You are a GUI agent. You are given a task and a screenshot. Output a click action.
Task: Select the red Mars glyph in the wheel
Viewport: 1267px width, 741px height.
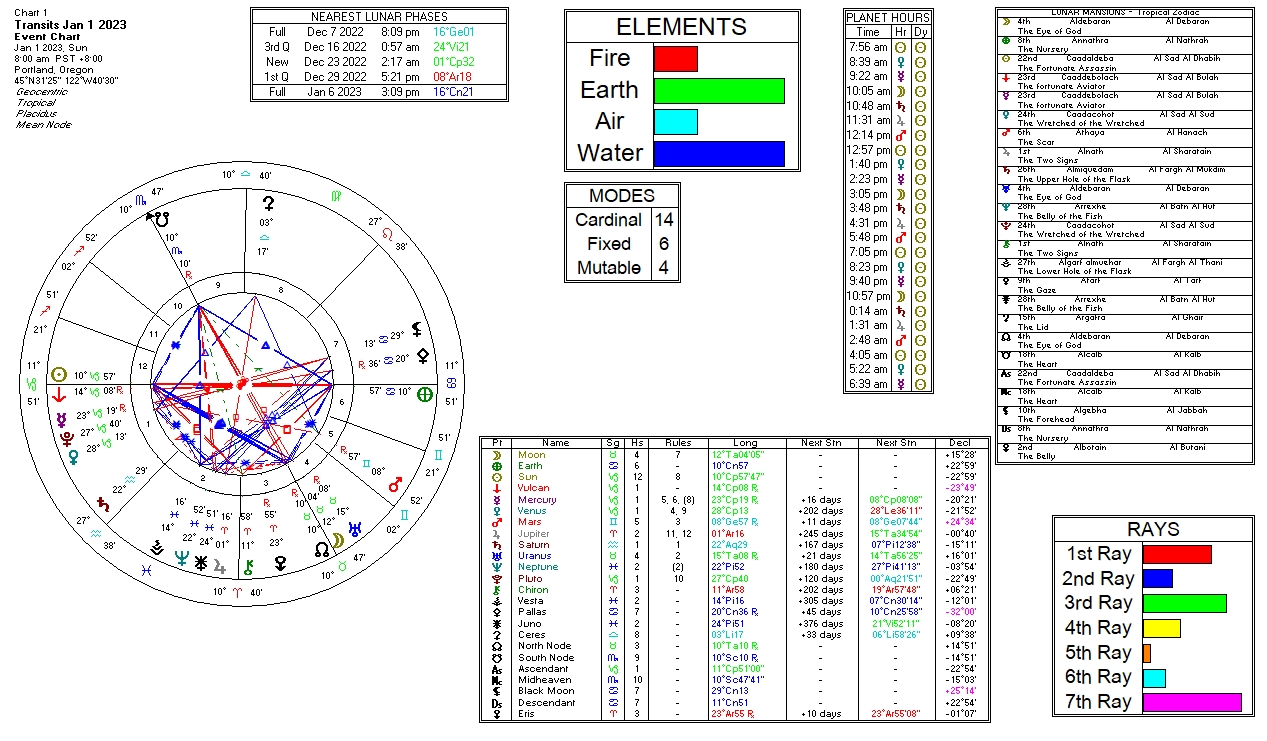coord(395,485)
